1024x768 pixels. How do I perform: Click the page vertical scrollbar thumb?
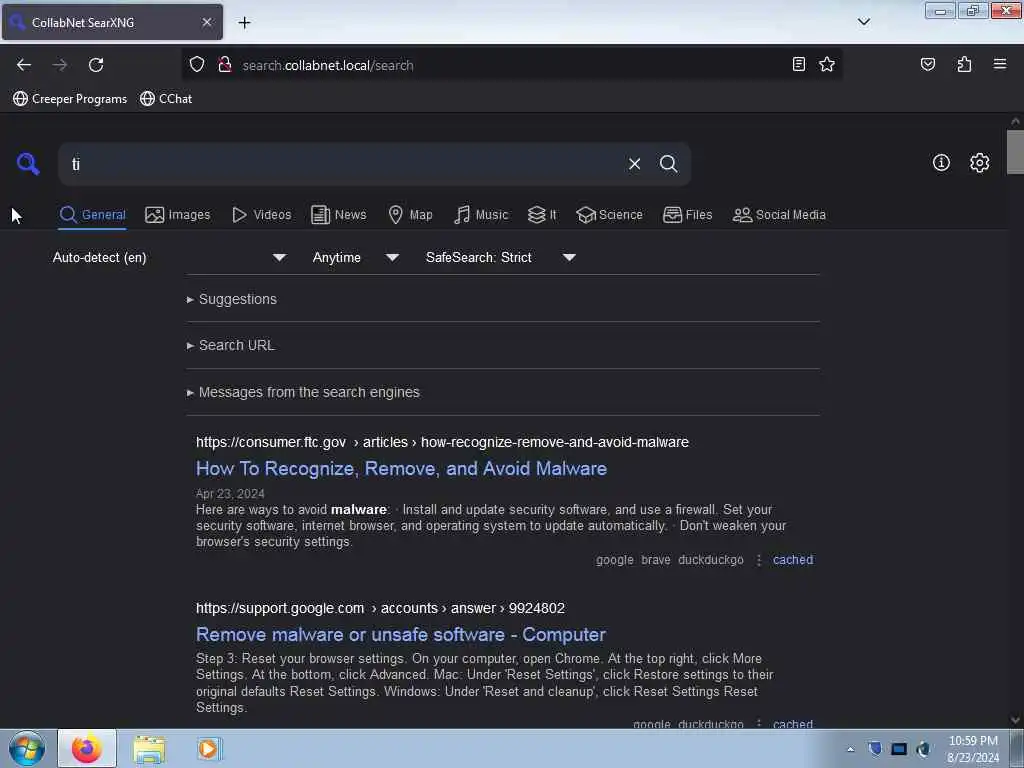[1015, 152]
